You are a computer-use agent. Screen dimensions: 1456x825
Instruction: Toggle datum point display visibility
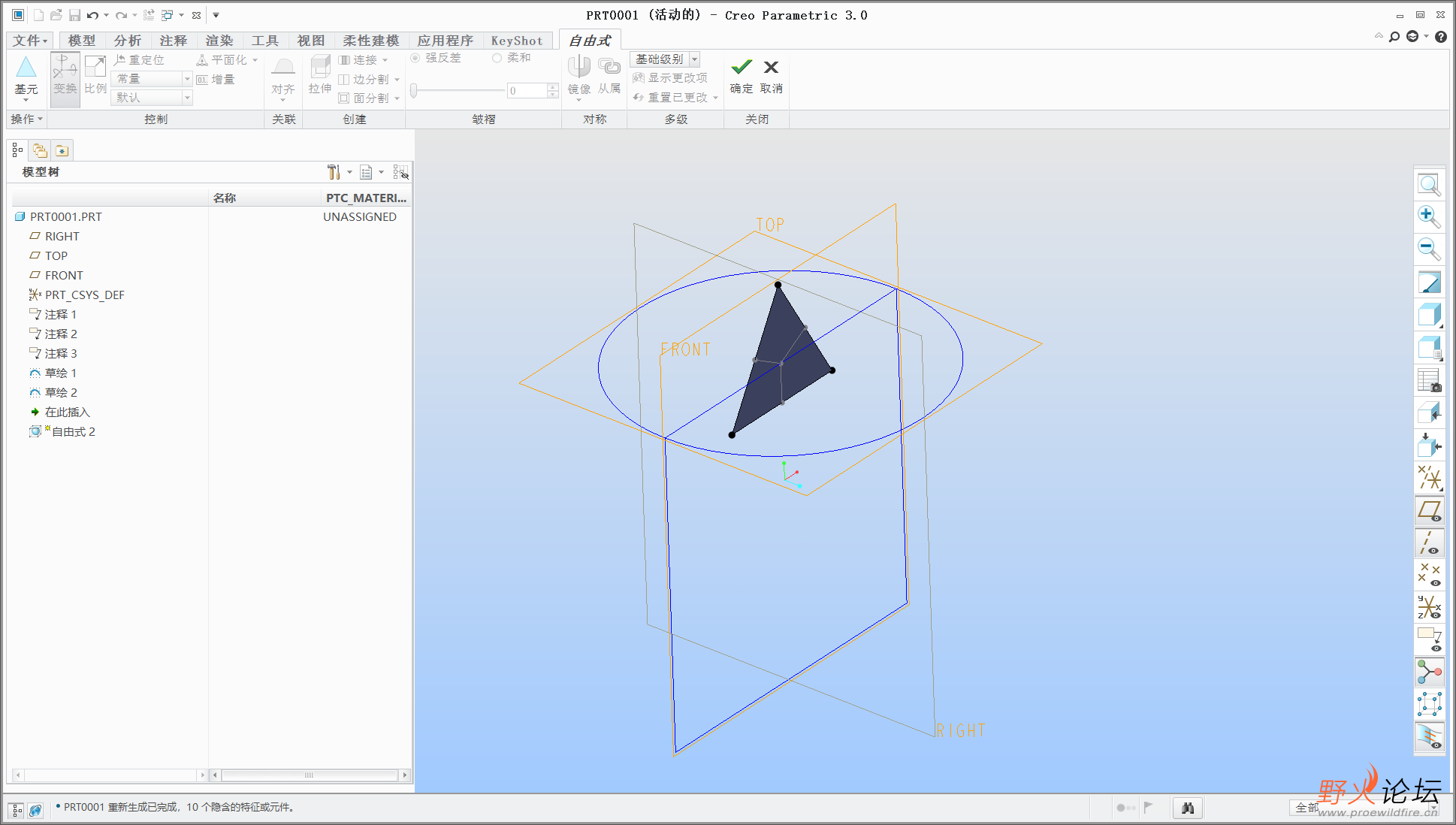pyautogui.click(x=1429, y=575)
